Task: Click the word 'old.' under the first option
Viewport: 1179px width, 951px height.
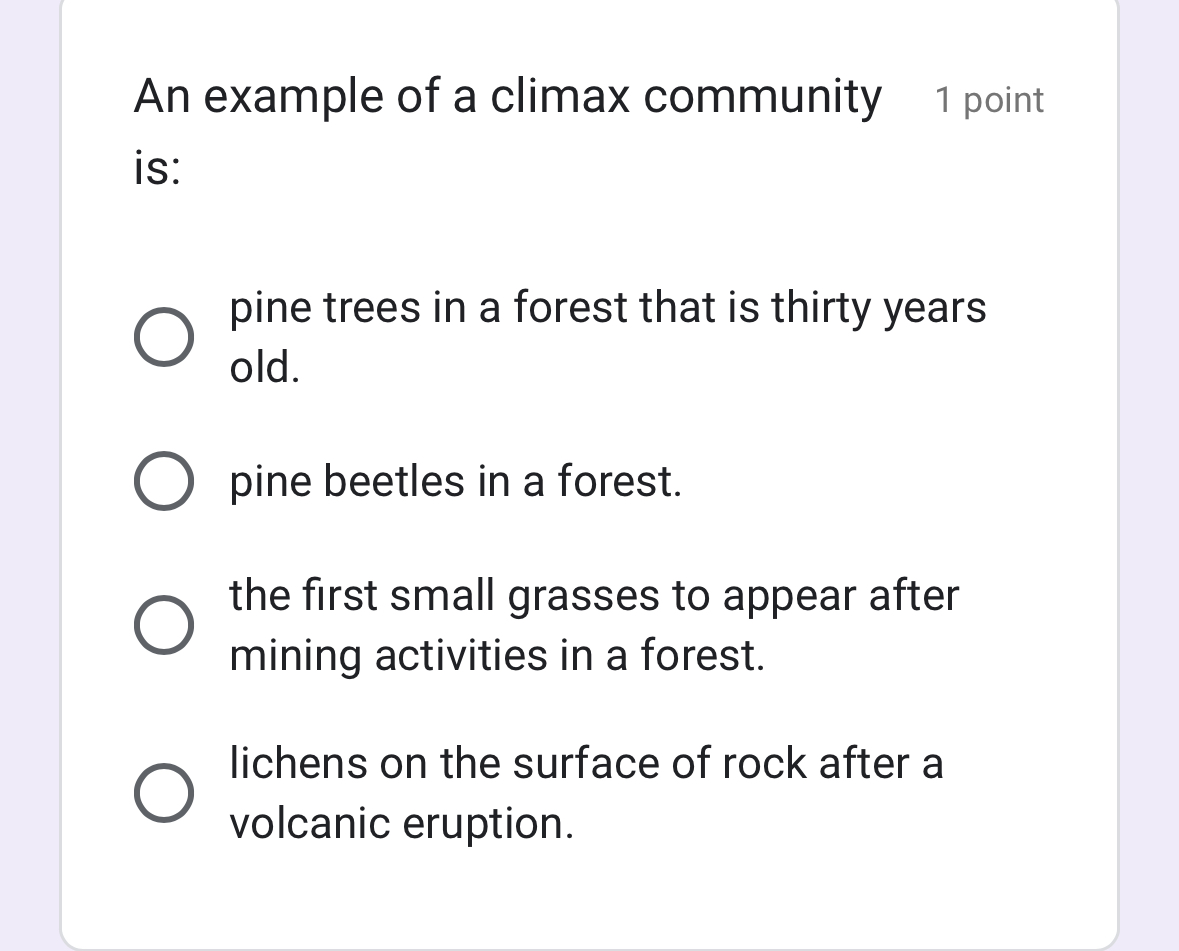Action: pos(262,369)
